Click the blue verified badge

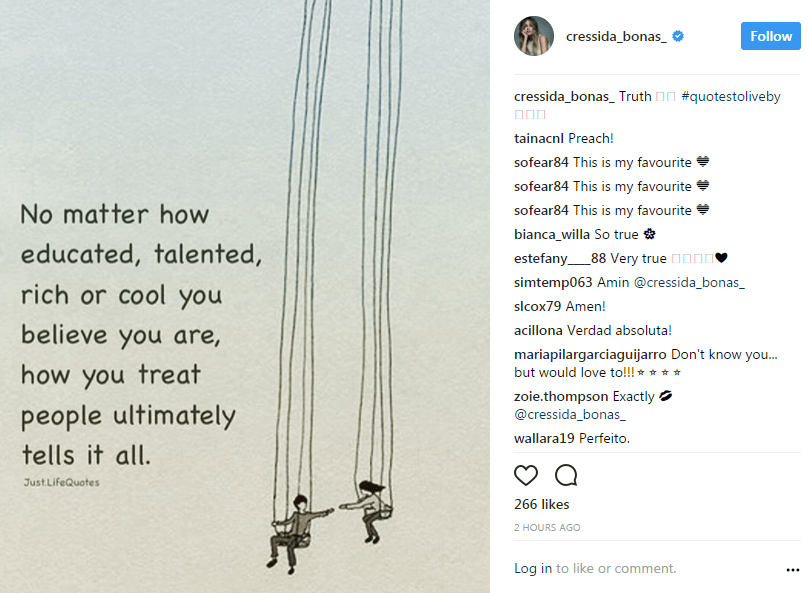(x=678, y=36)
